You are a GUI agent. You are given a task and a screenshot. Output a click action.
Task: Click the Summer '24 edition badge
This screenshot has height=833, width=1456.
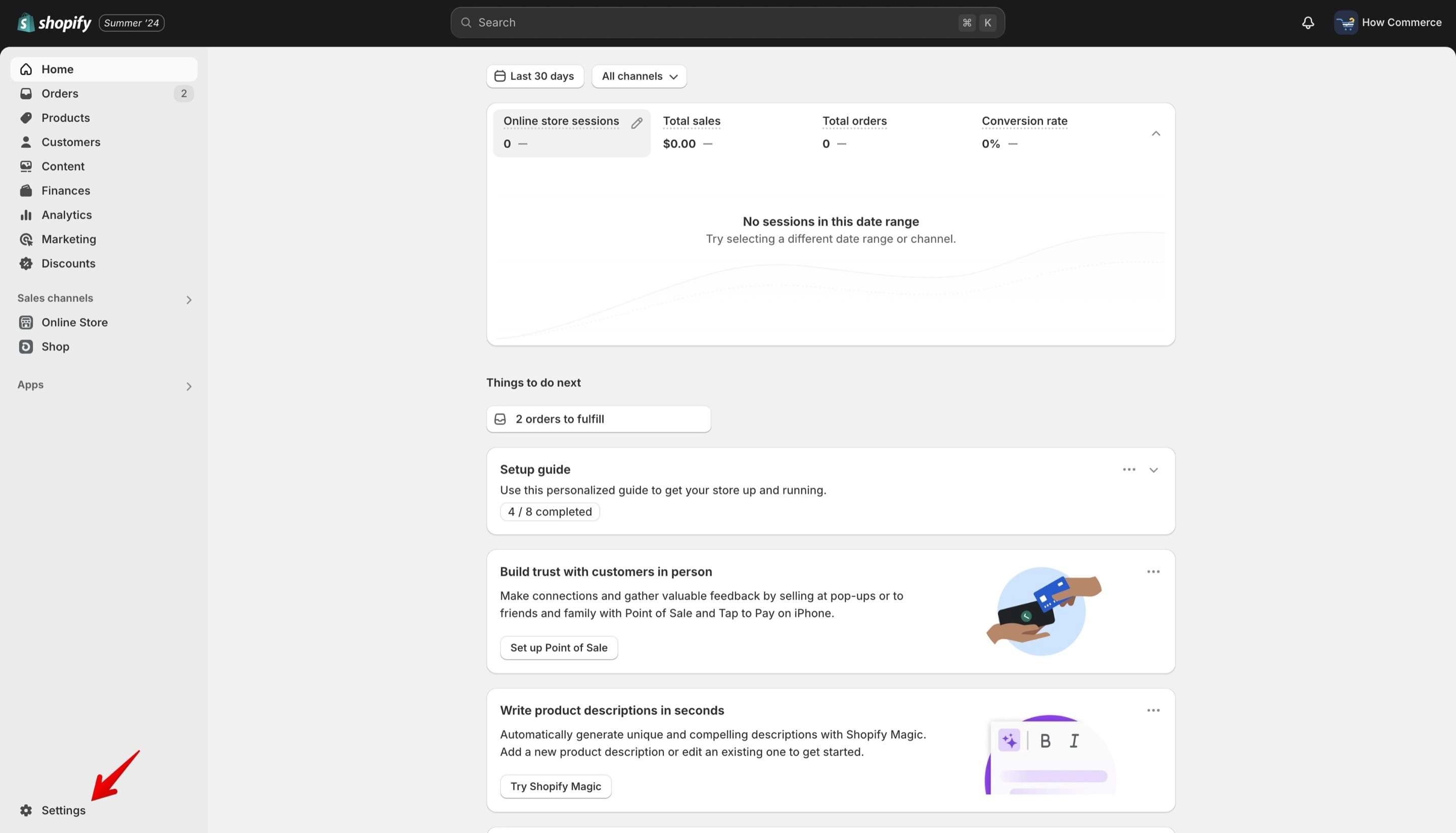tap(131, 23)
